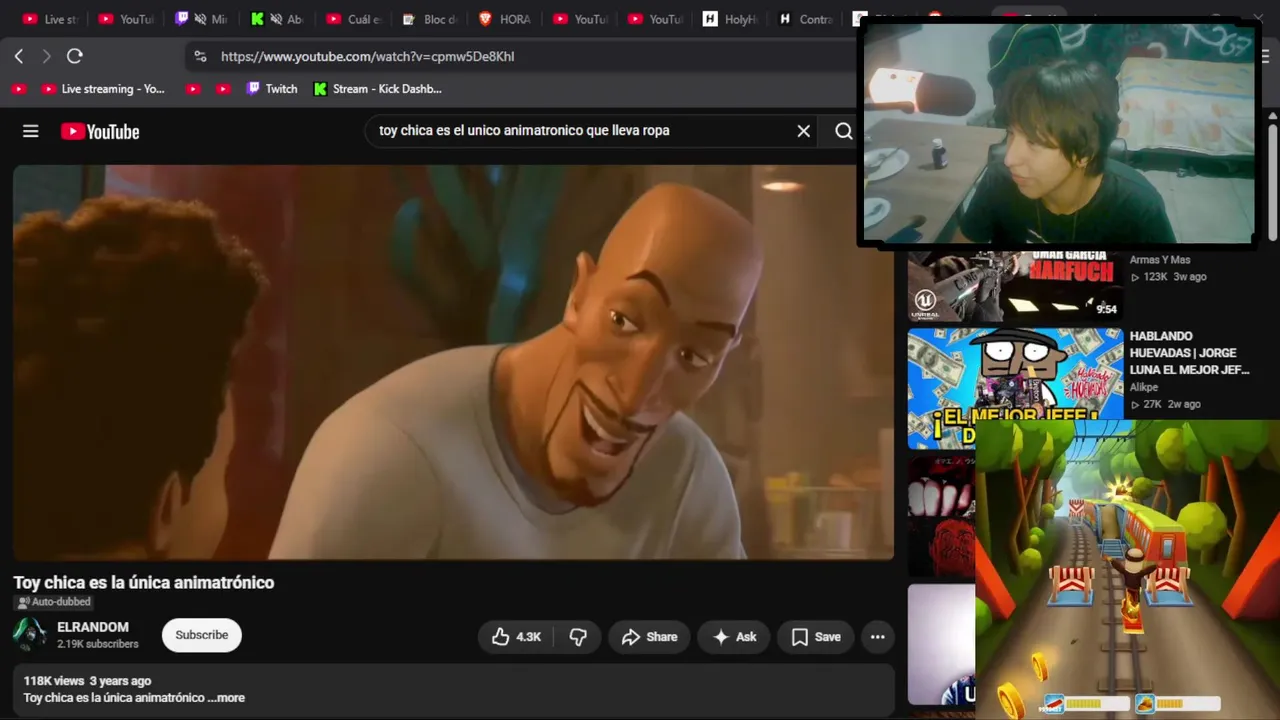Like the video with 4.3K likes

pos(516,637)
